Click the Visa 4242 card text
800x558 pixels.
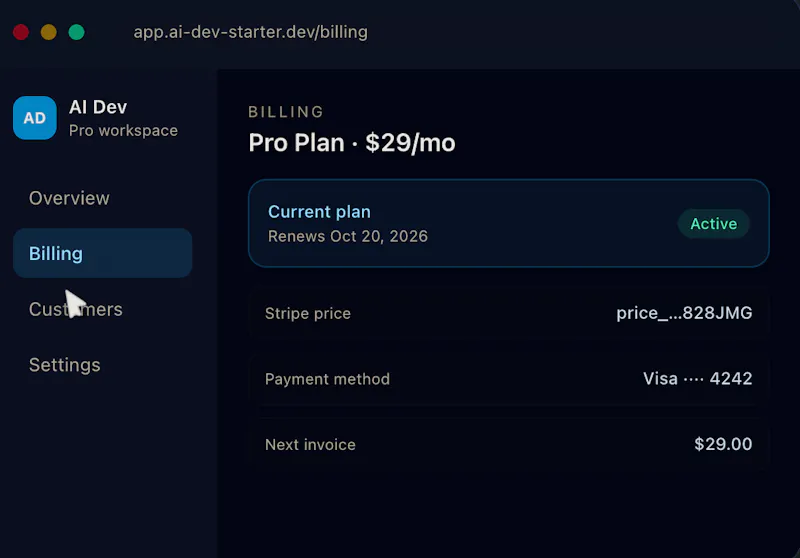(697, 378)
